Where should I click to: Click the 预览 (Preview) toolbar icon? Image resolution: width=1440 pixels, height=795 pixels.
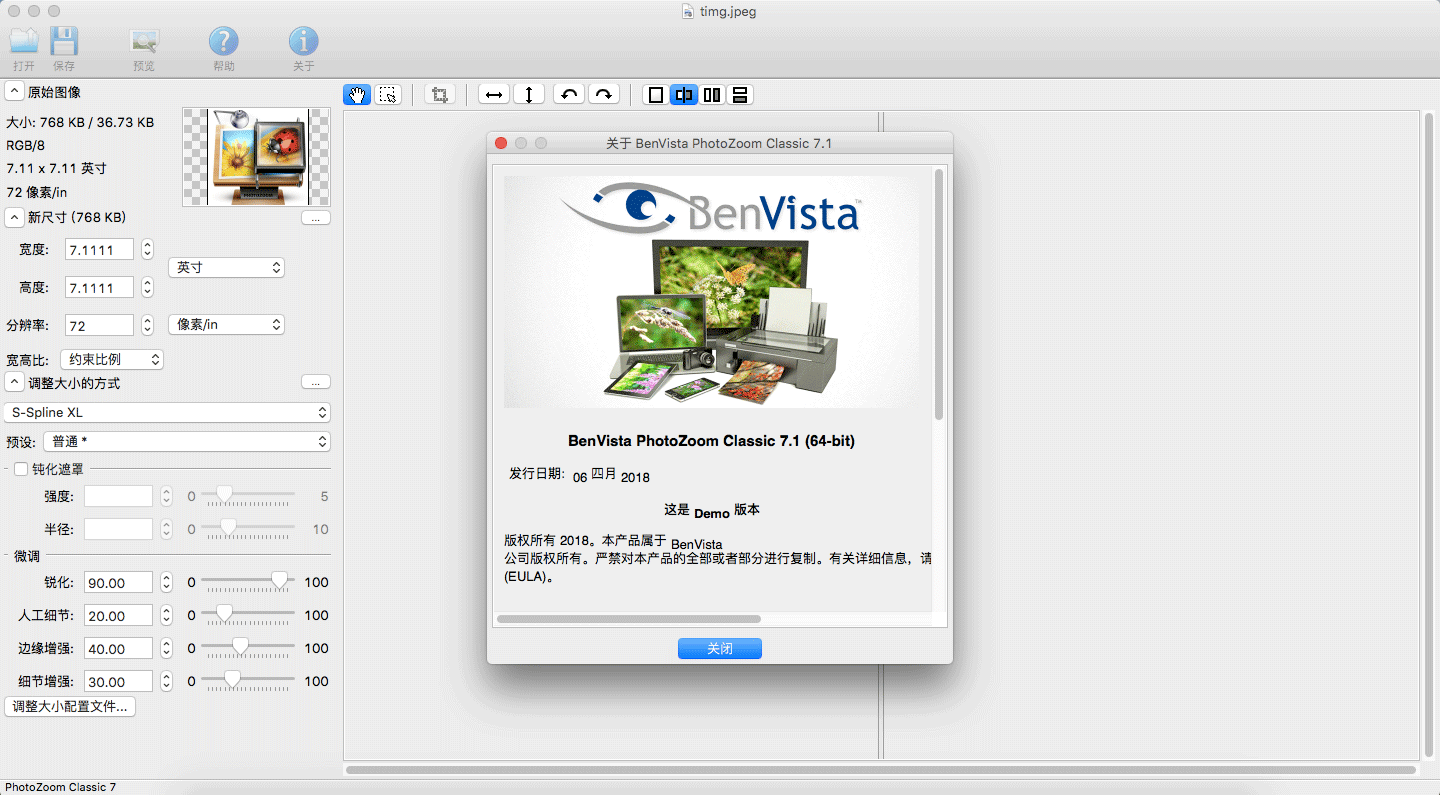pos(144,42)
